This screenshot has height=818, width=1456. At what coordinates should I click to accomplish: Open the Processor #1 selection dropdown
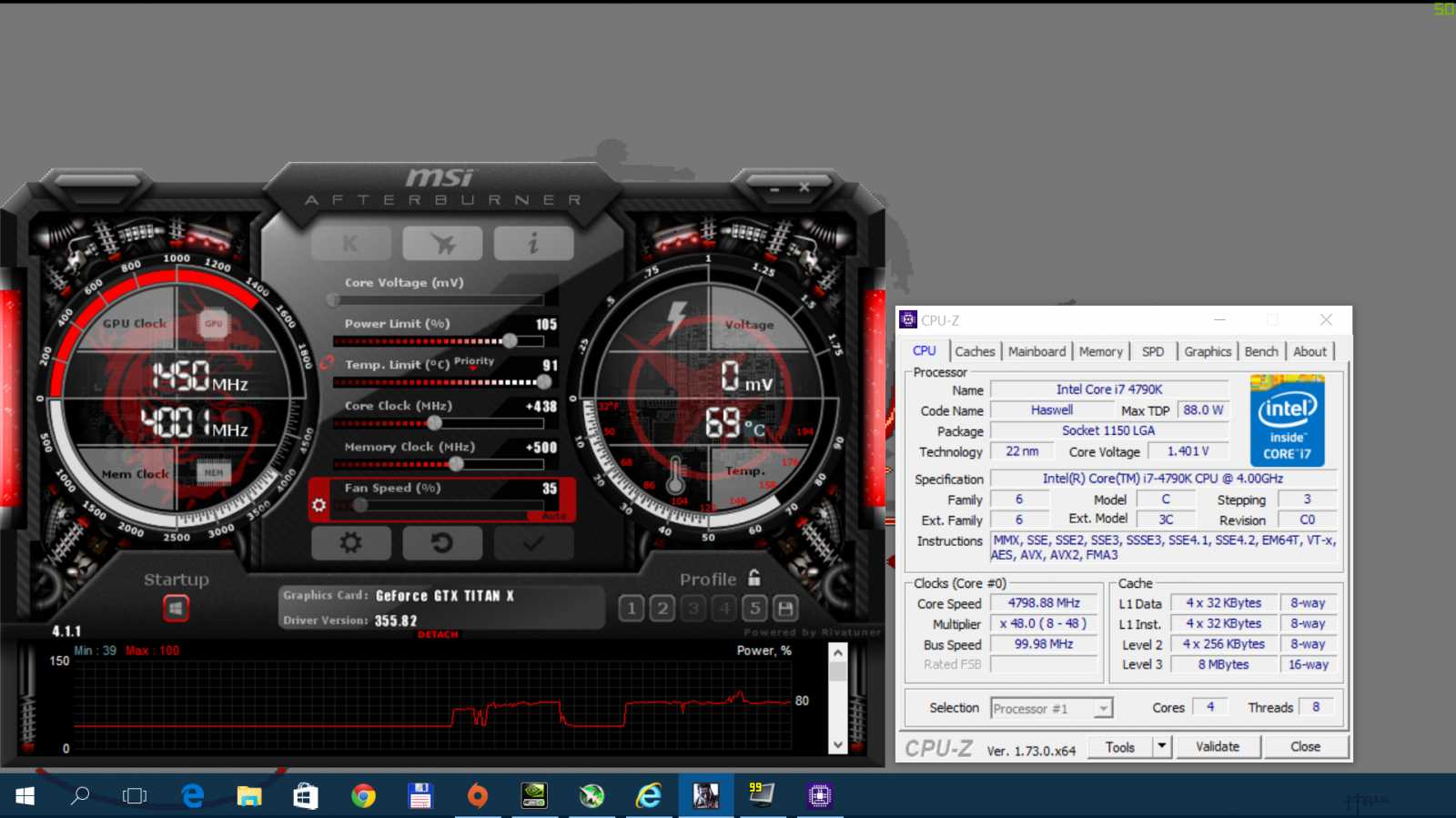pos(1051,708)
